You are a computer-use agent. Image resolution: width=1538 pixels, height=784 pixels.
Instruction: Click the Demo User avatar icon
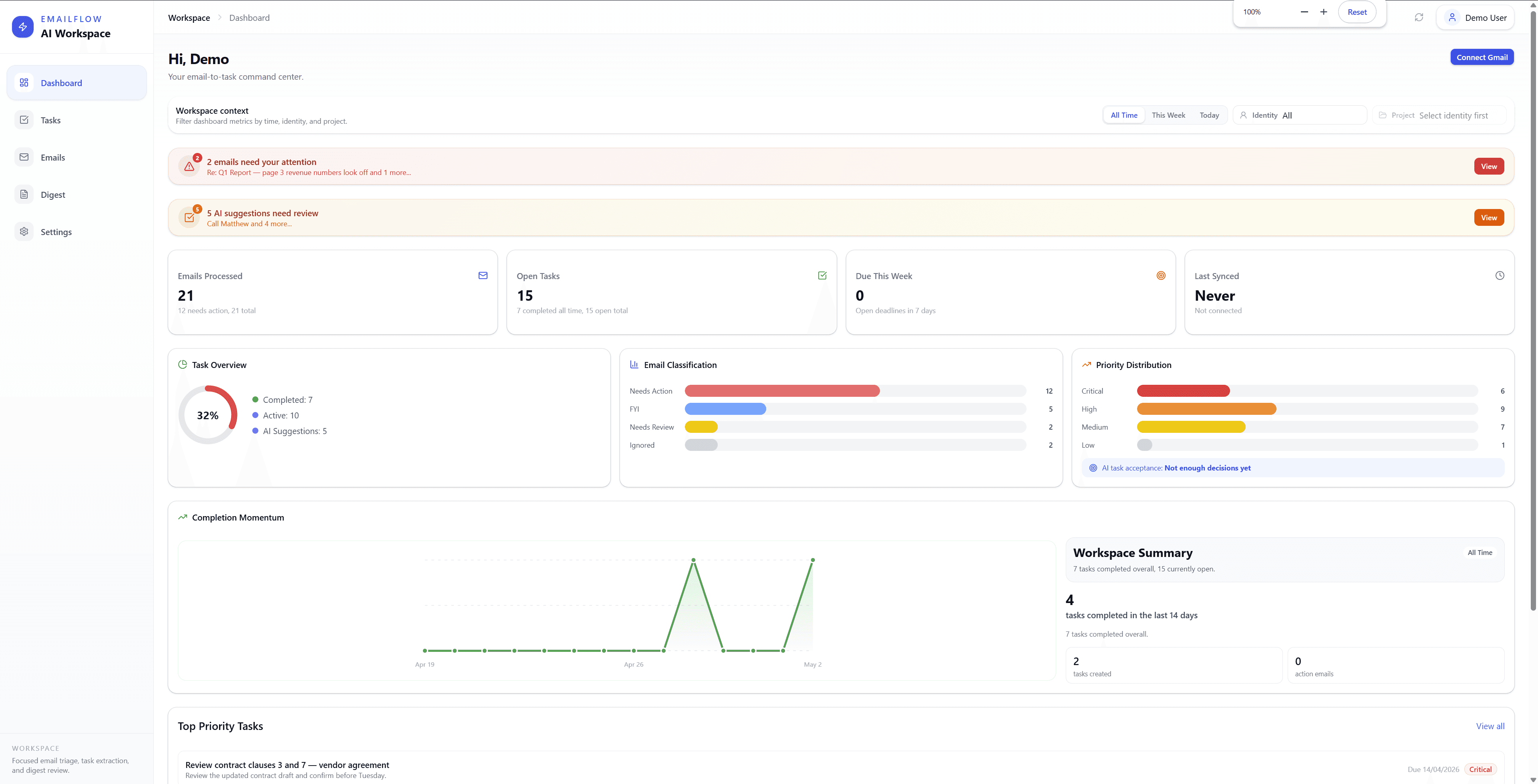(x=1452, y=17)
